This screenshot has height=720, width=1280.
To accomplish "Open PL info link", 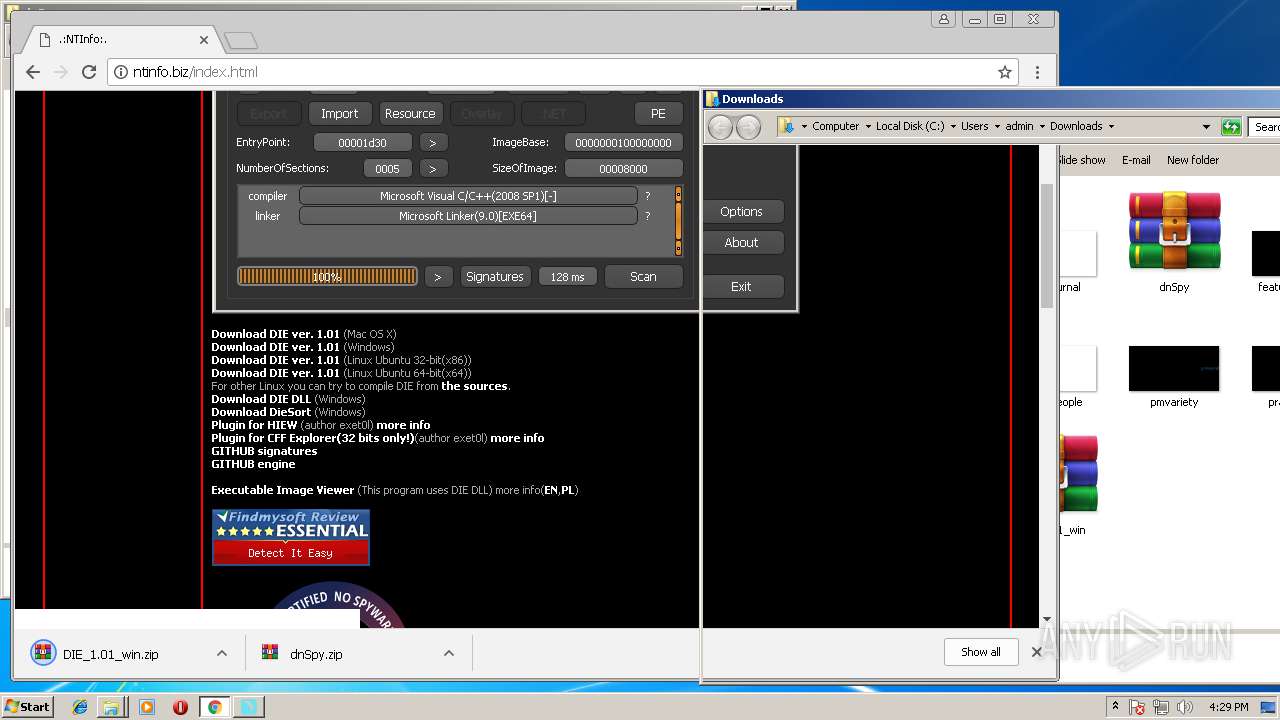I will click(567, 490).
